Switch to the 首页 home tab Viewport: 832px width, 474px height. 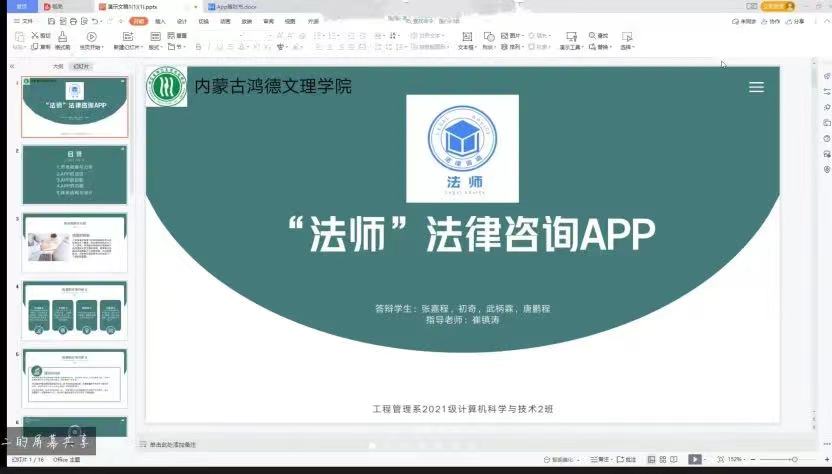pos(21,6)
